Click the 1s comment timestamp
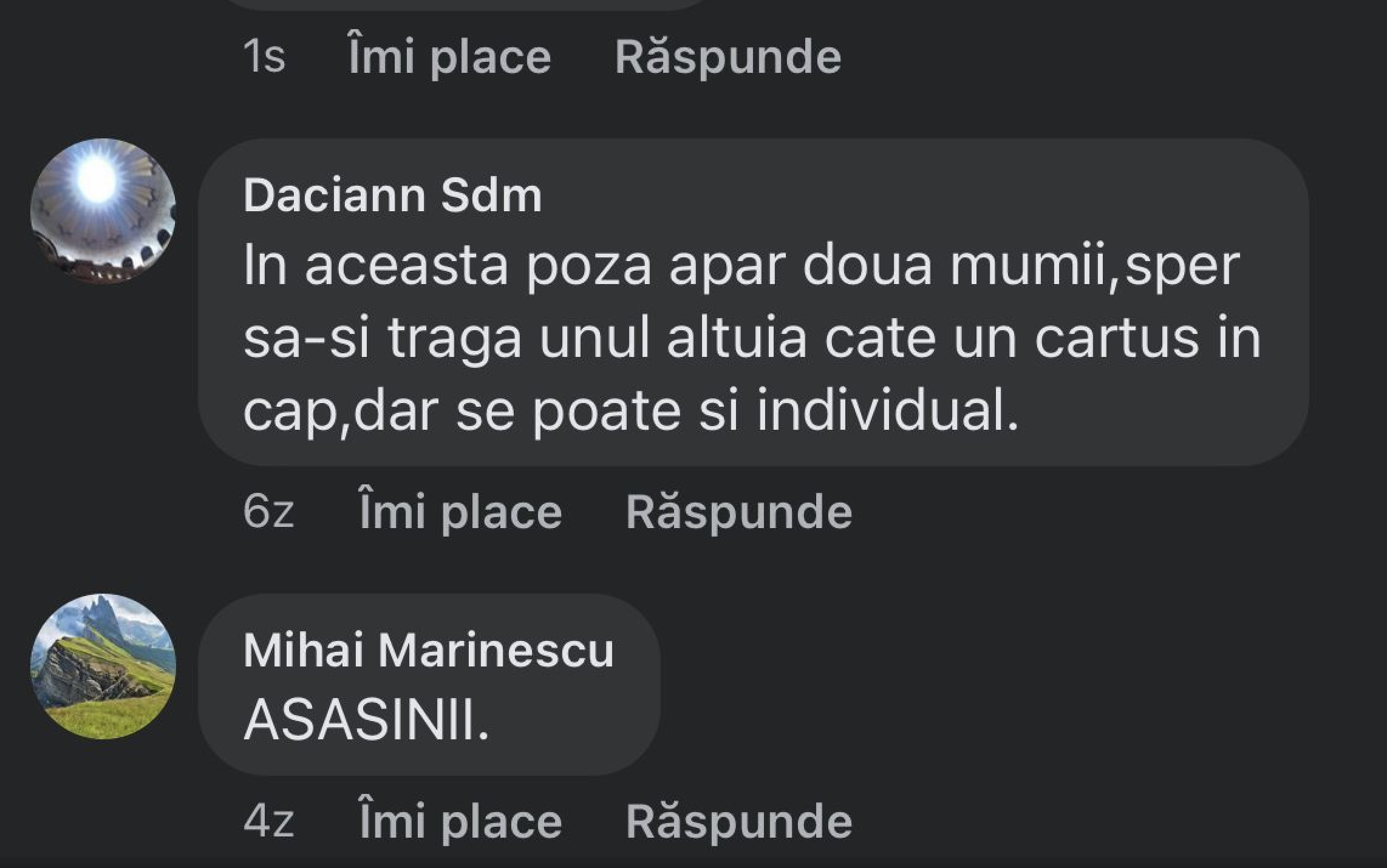1387x868 pixels. [264, 57]
